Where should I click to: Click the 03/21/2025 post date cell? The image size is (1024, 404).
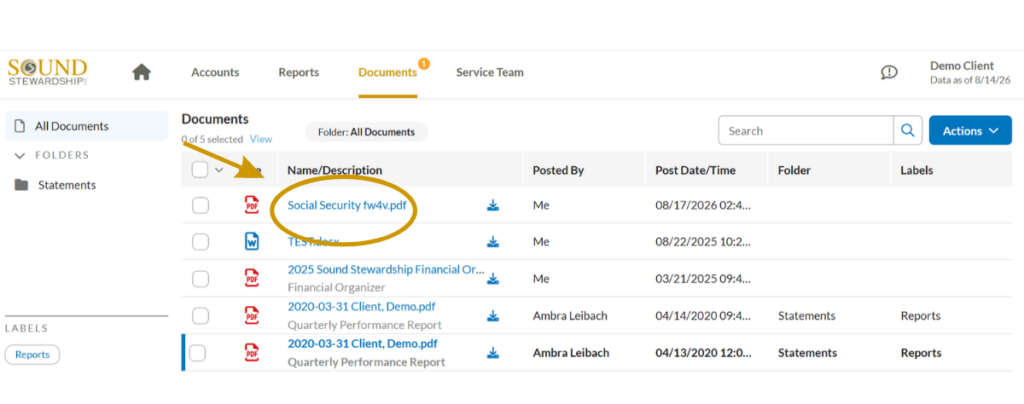coord(703,279)
